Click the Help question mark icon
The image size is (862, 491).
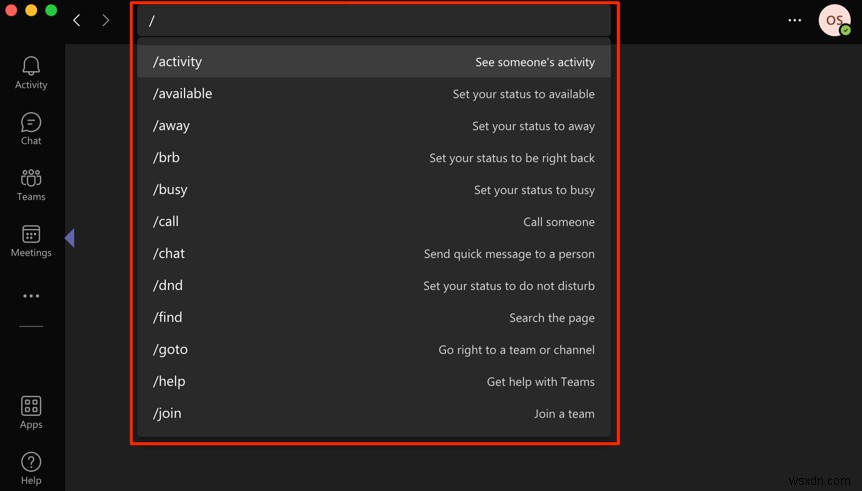[31, 462]
